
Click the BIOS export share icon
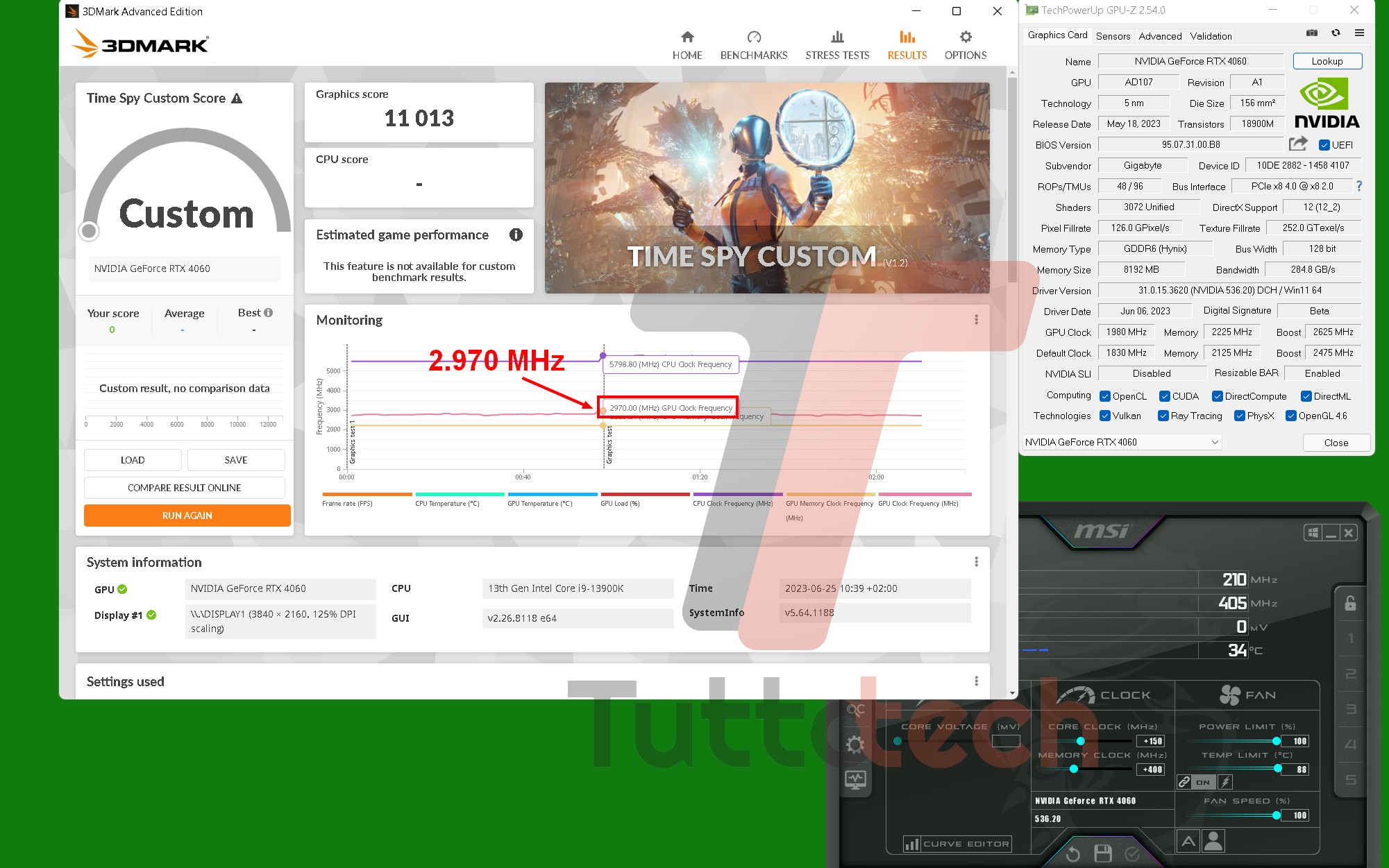pyautogui.click(x=1297, y=144)
